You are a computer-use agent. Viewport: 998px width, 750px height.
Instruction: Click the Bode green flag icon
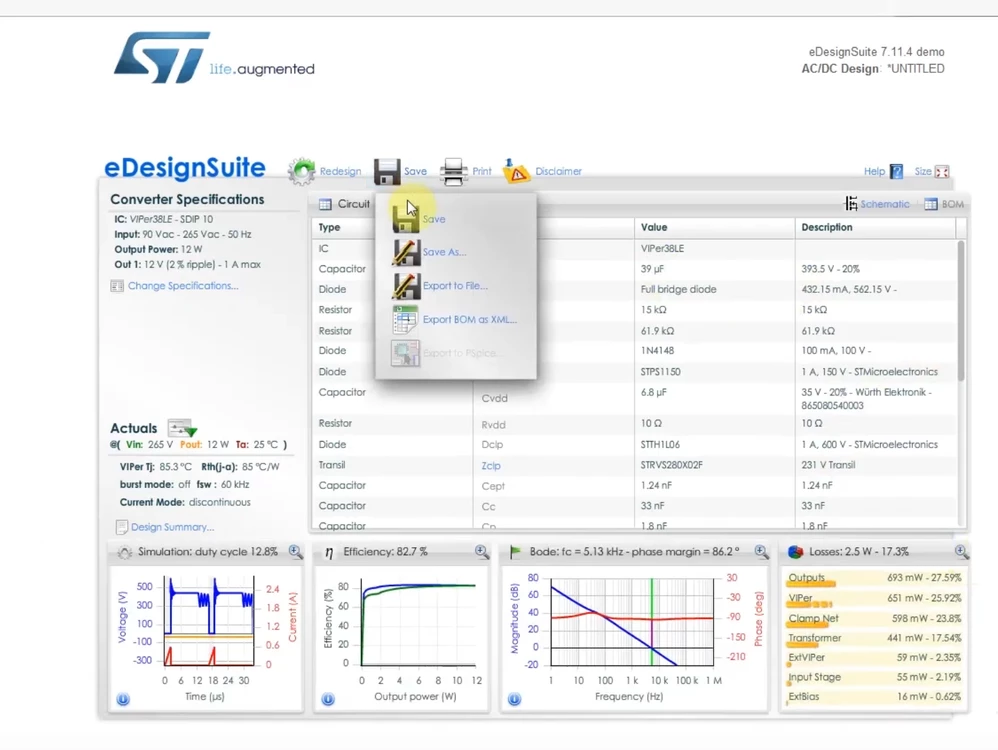[516, 552]
